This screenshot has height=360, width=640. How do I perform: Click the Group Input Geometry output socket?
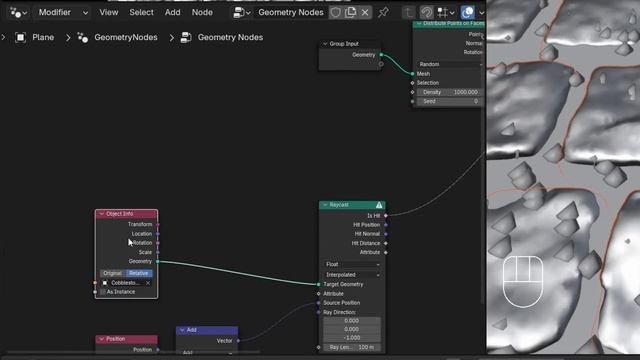(x=381, y=55)
